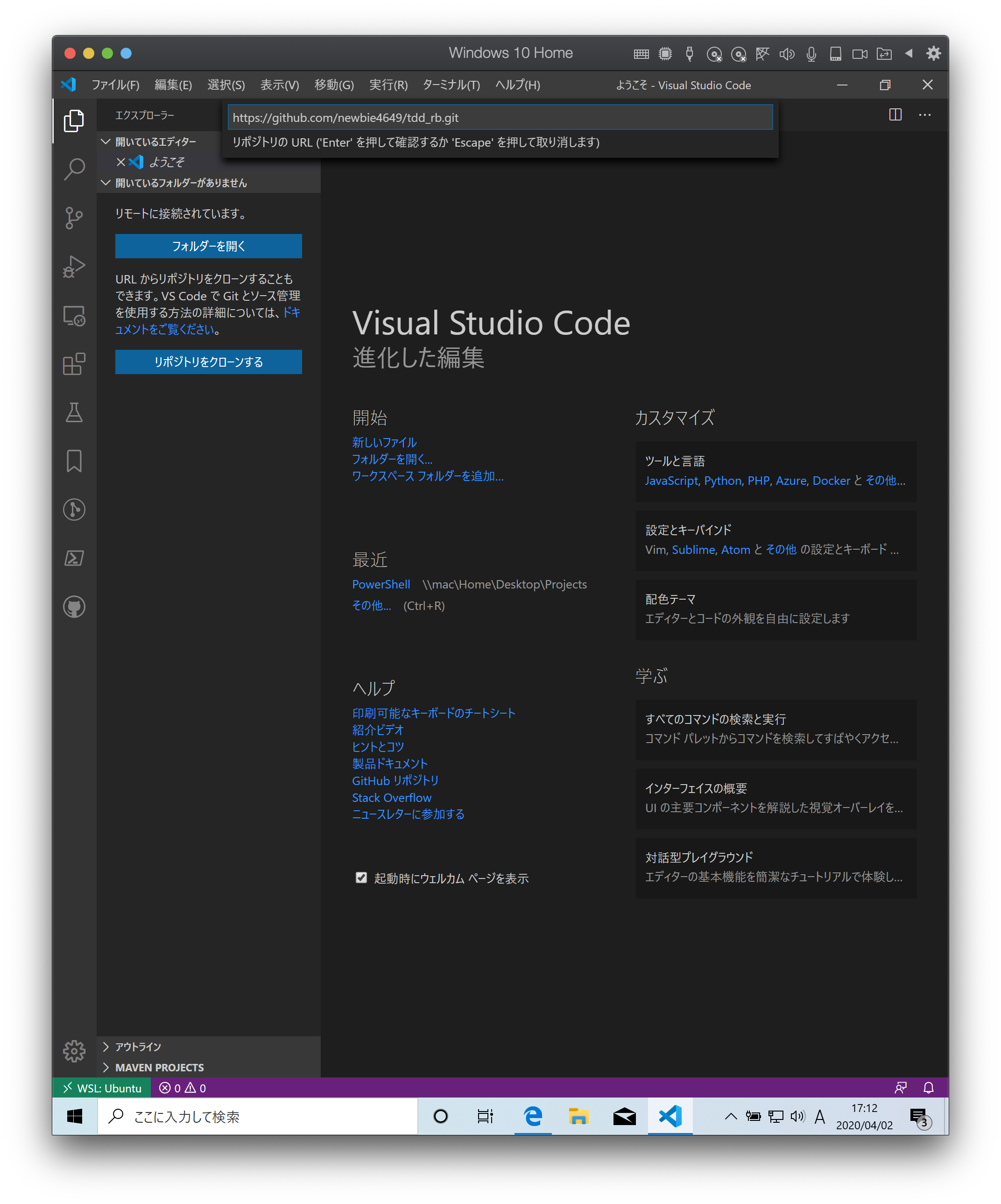Uncheck show welcome page on startup
This screenshot has width=1001, height=1204.
(361, 877)
